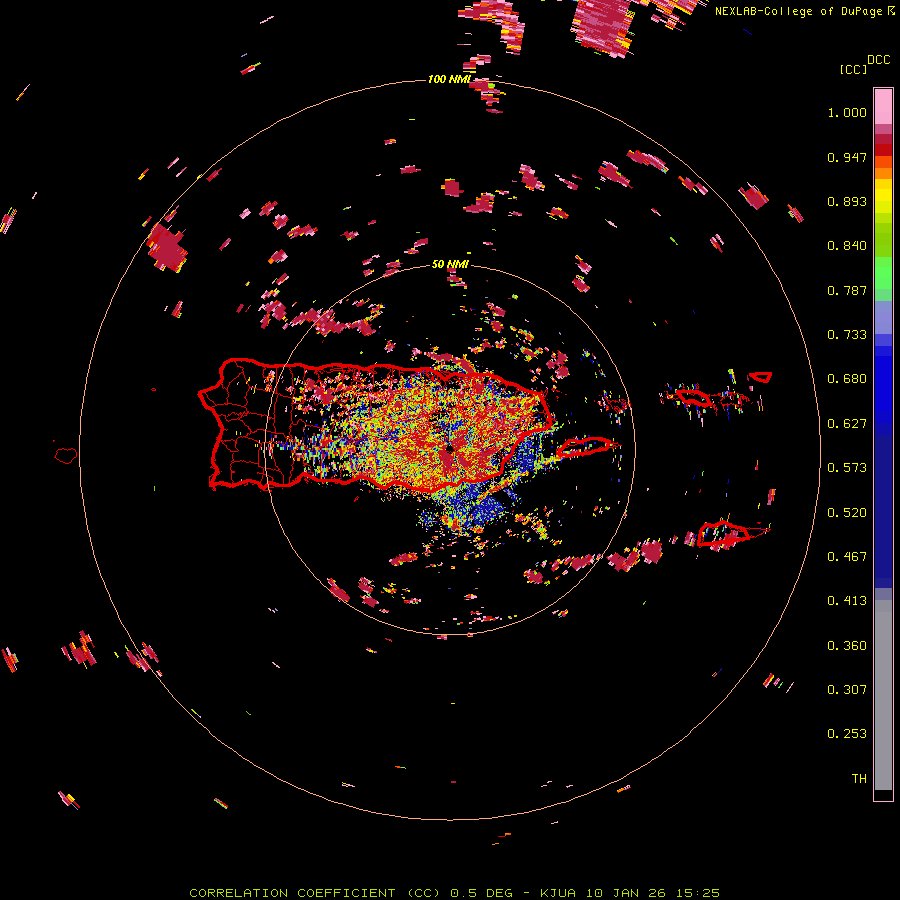900x900 pixels.
Task: Select the 0.733 scale value
Action: (847, 335)
